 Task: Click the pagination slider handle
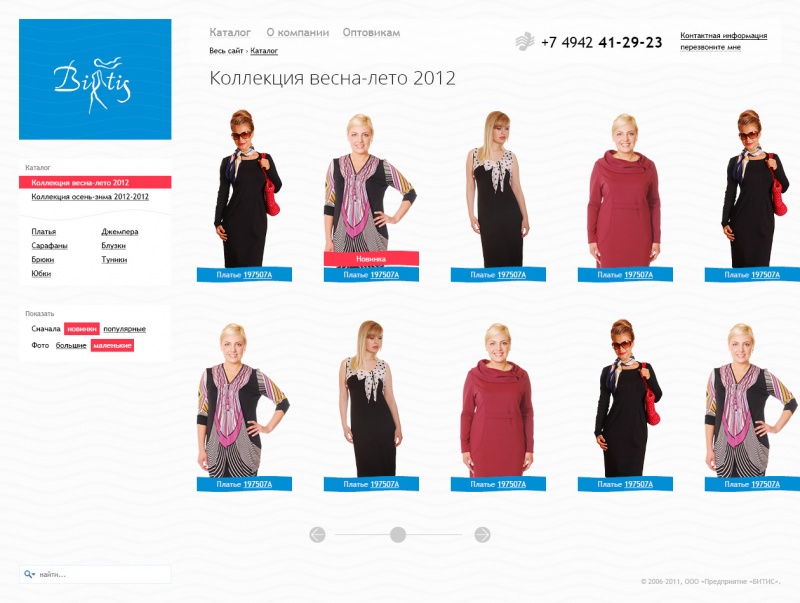pos(398,535)
